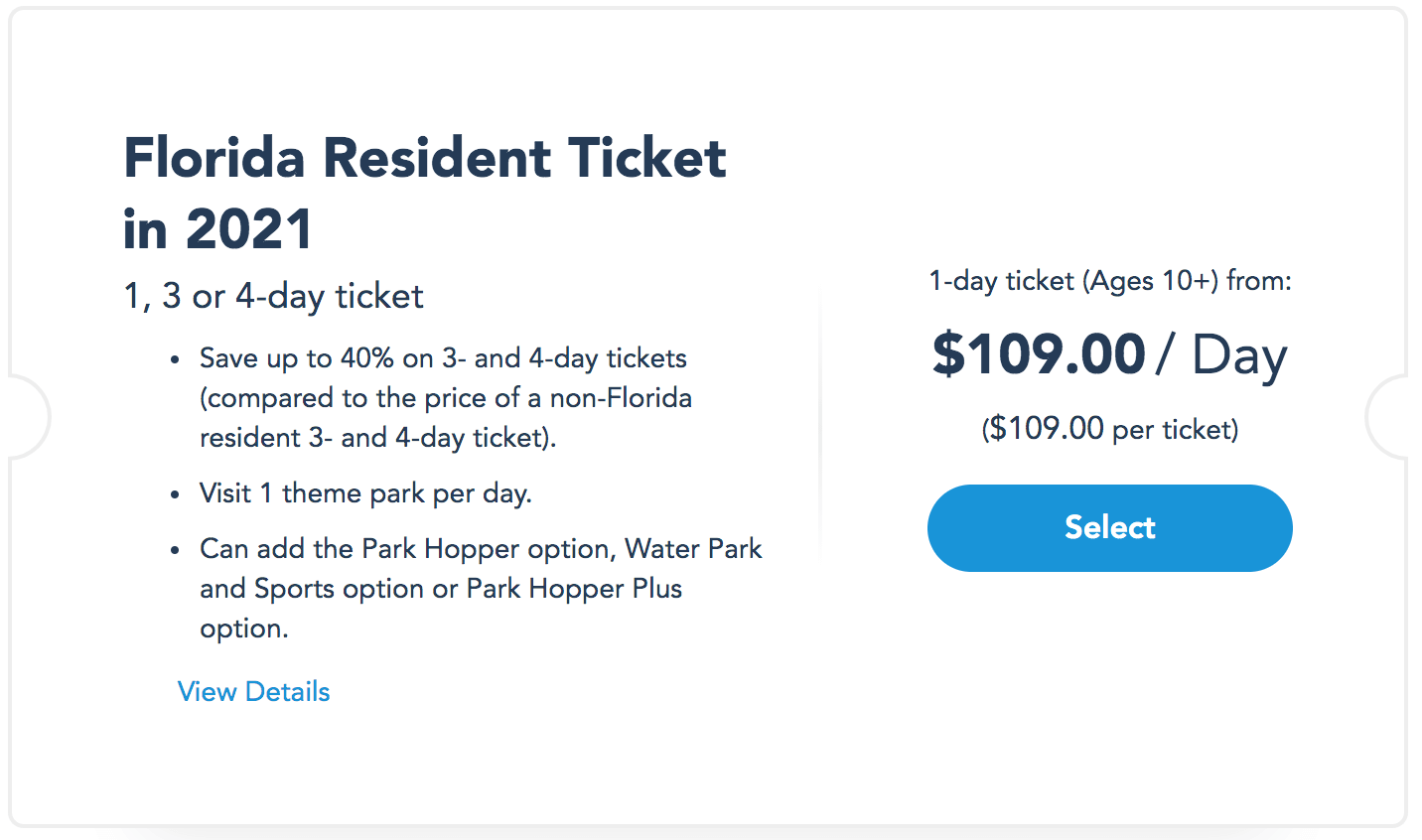Click the "1, 3 or 4-day ticket" subtitle
Image resolution: width=1422 pixels, height=840 pixels.
click(x=273, y=296)
